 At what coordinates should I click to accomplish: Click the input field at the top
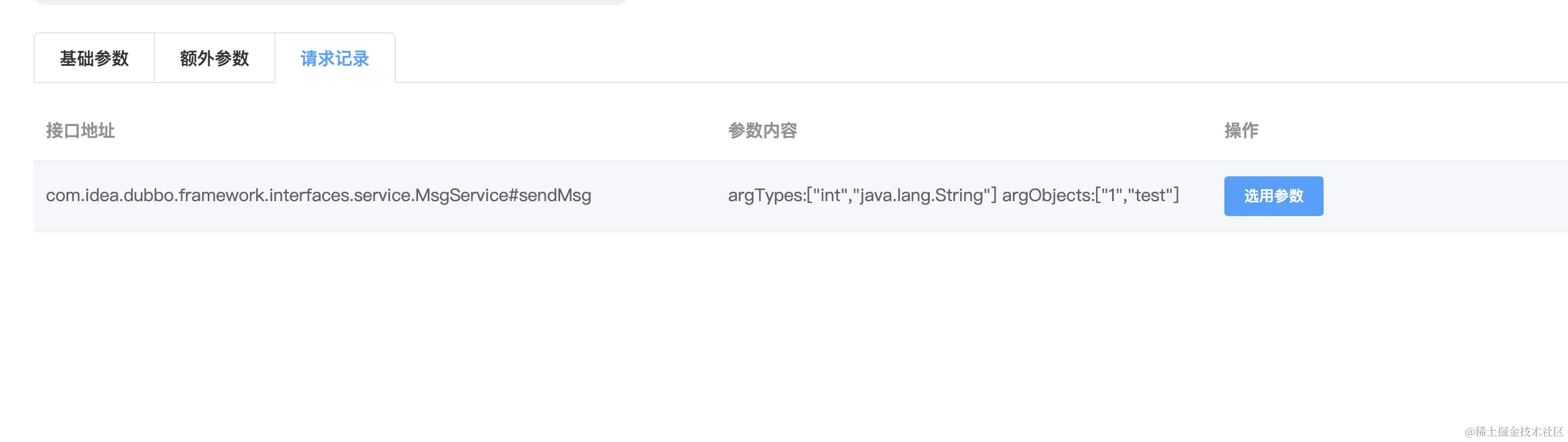(329, 3)
